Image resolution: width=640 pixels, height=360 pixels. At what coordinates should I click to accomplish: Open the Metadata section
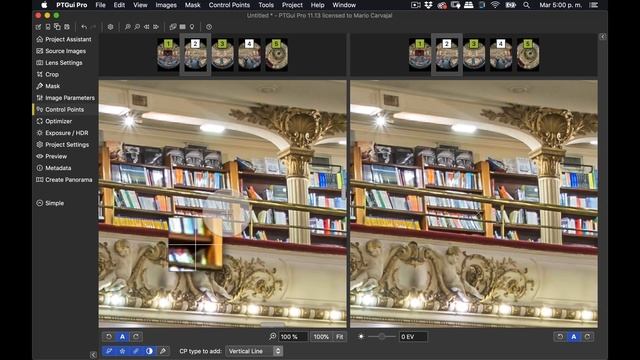pyautogui.click(x=54, y=168)
